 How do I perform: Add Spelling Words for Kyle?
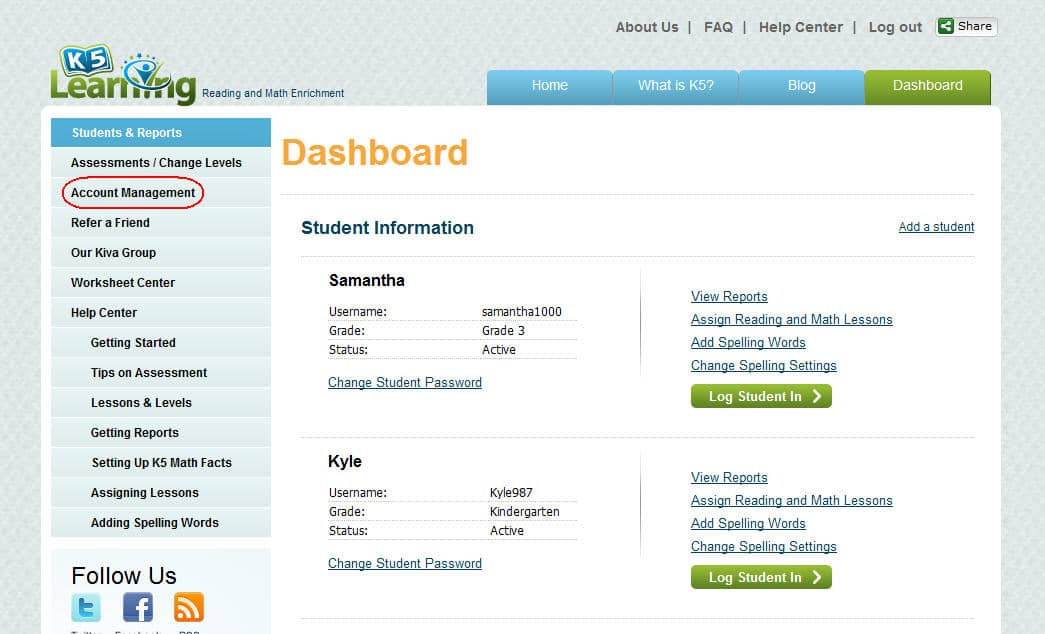click(x=748, y=523)
